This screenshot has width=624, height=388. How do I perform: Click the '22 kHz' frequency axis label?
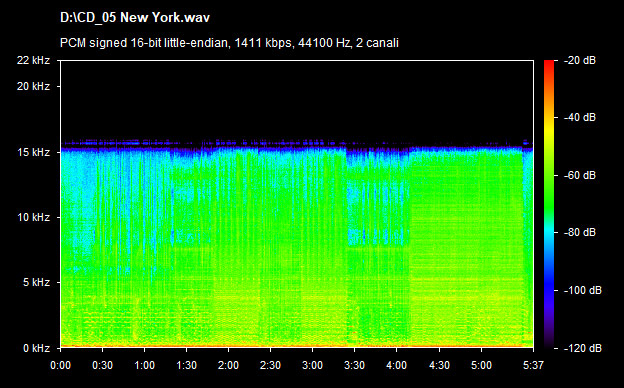pos(33,60)
